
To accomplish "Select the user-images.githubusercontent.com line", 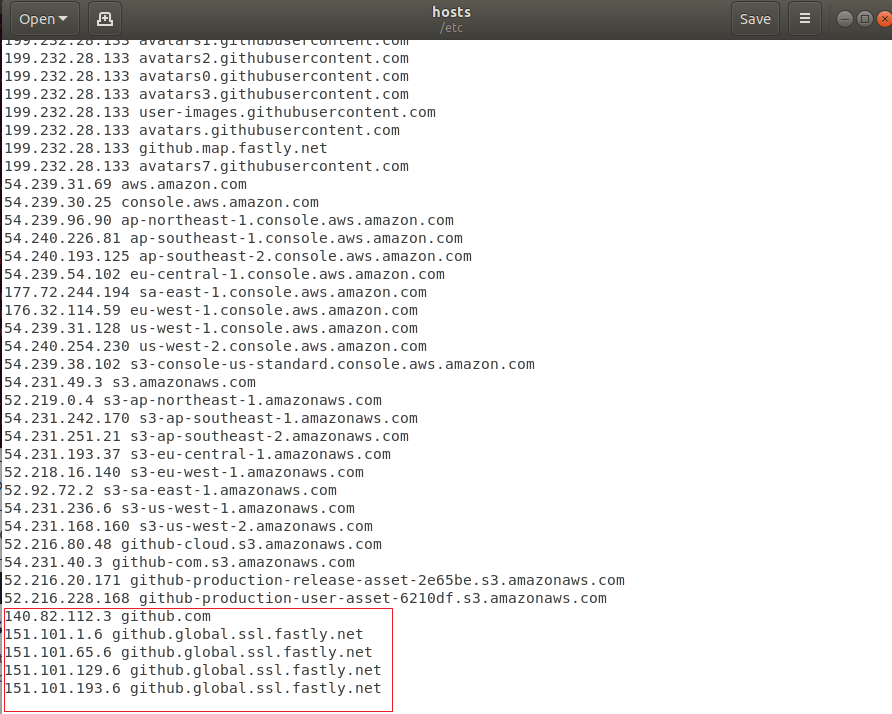I will (220, 112).
